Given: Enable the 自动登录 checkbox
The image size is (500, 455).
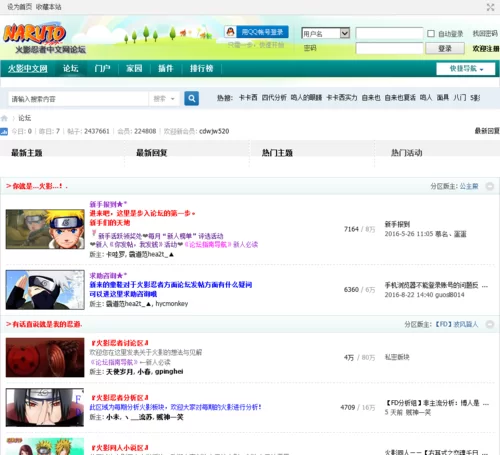Looking at the screenshot, I should click(431, 34).
